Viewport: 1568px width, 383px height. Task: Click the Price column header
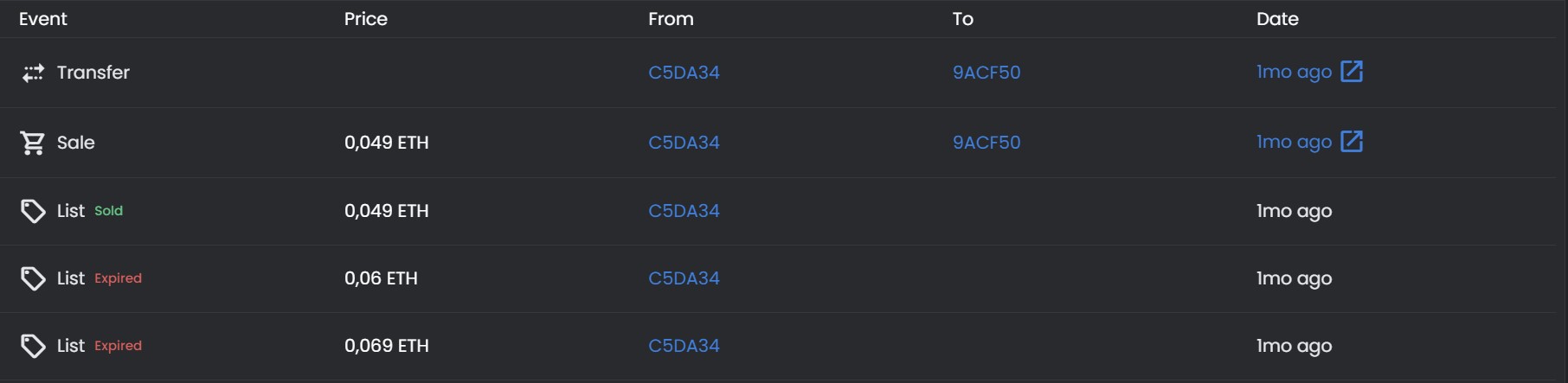pos(366,19)
